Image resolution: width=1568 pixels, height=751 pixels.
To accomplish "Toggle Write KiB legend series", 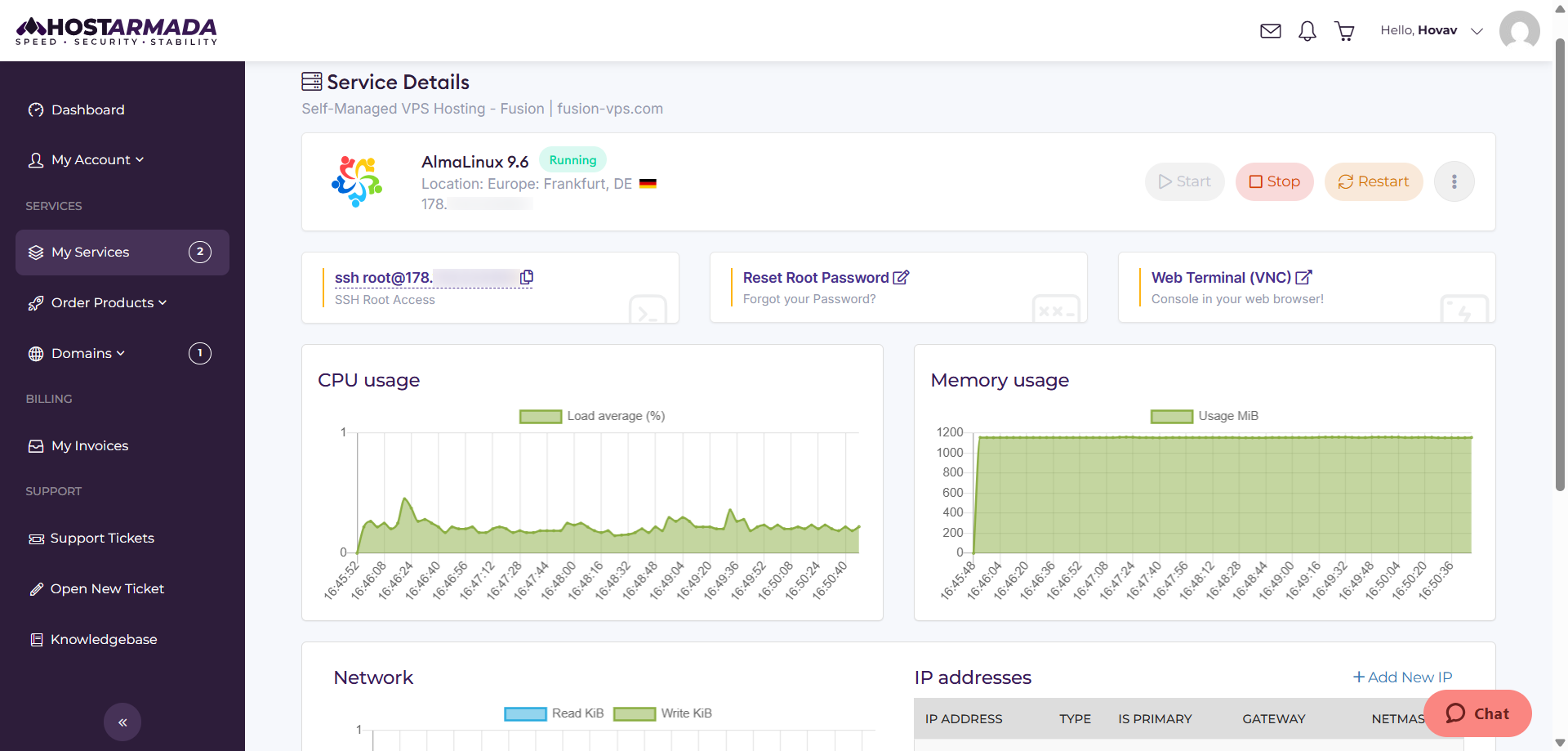I will point(662,713).
